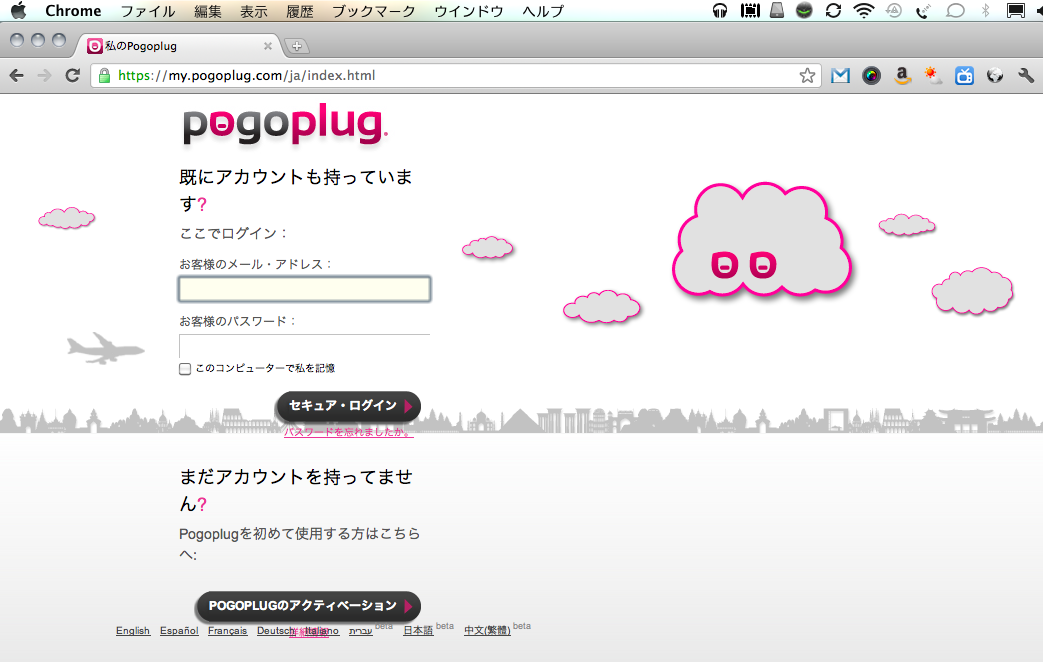Check このコンピューターで私を記憶 checkbox
This screenshot has height=662, width=1043.
pyautogui.click(x=185, y=369)
